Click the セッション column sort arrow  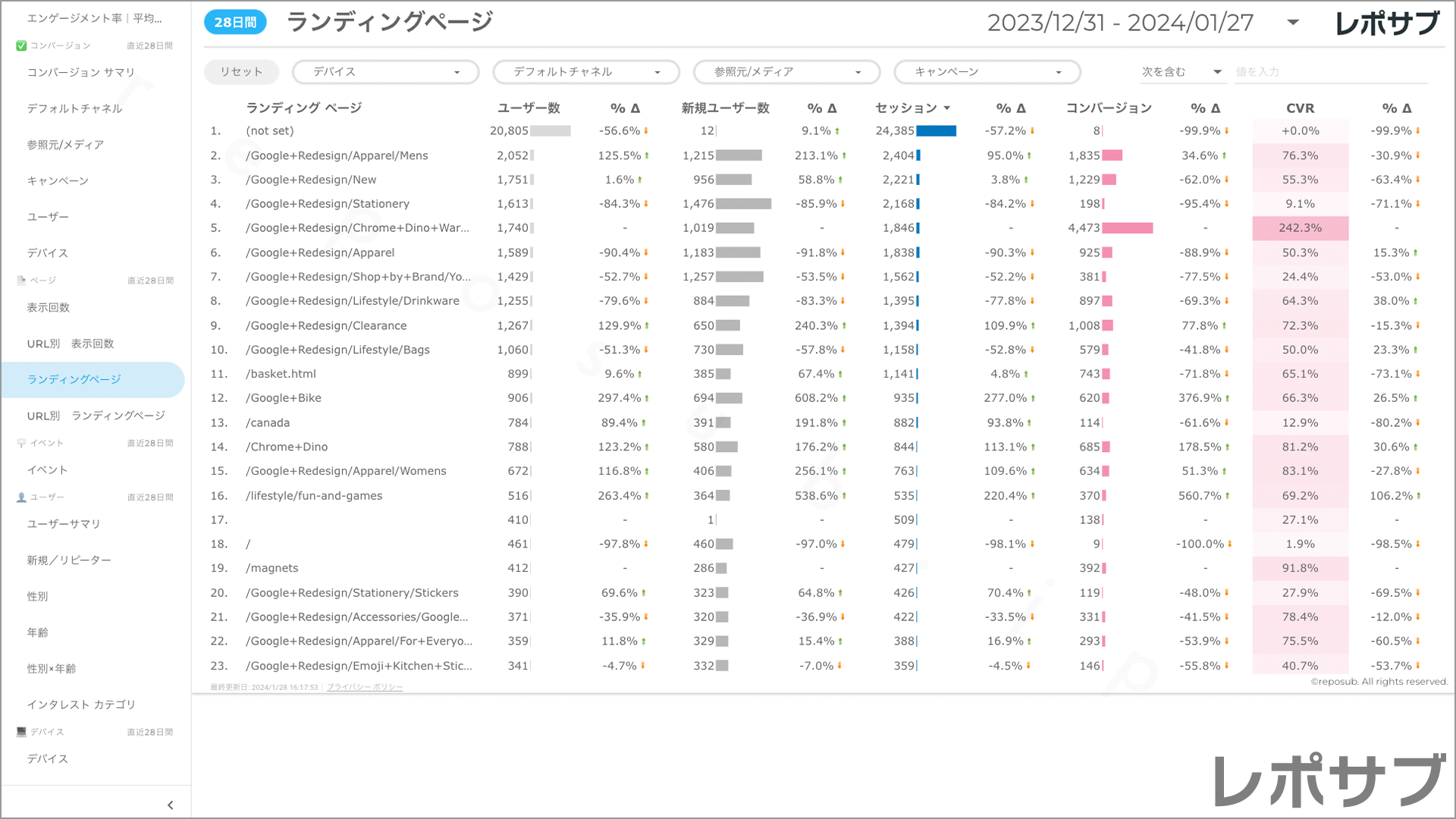coord(947,108)
